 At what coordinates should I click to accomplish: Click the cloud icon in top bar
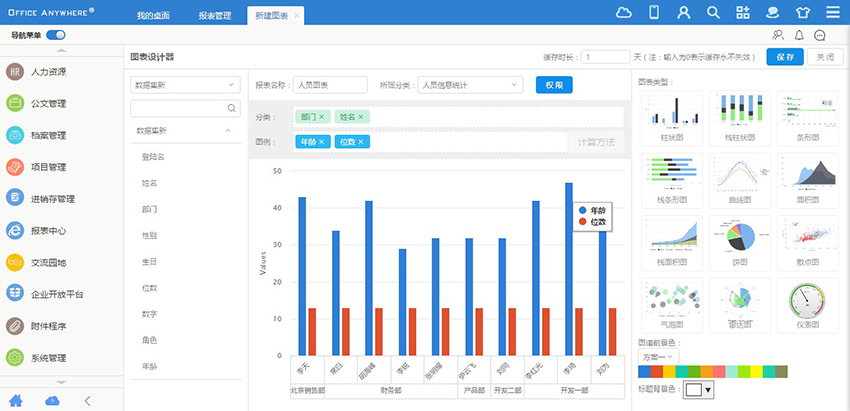624,13
